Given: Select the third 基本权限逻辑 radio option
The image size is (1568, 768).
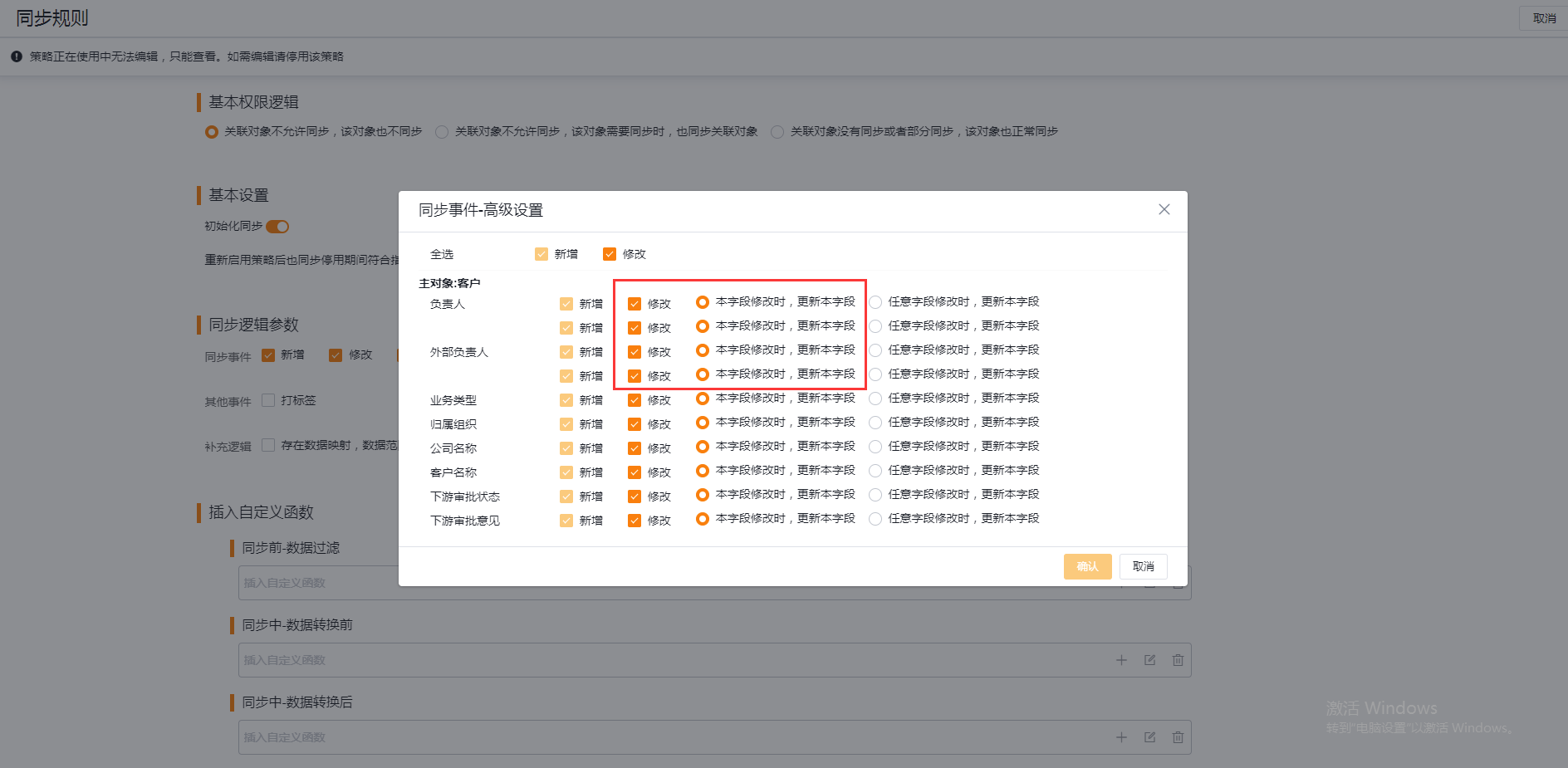Looking at the screenshot, I should 777,131.
